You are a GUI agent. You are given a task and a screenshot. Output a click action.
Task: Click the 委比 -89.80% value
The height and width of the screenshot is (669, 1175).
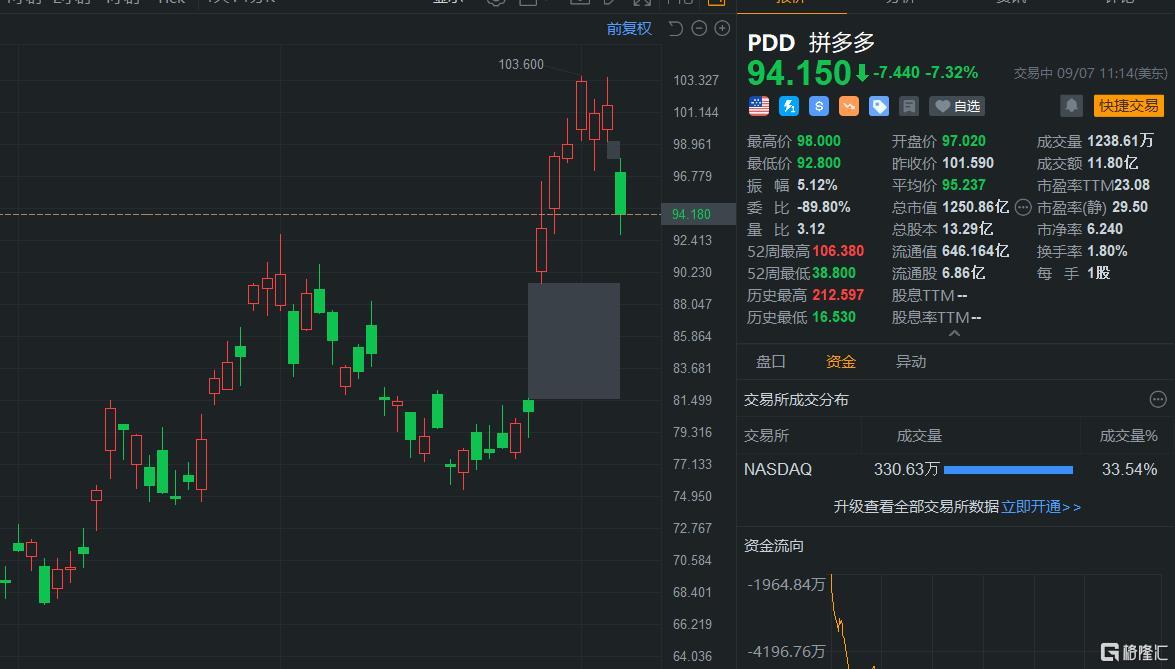[824, 207]
